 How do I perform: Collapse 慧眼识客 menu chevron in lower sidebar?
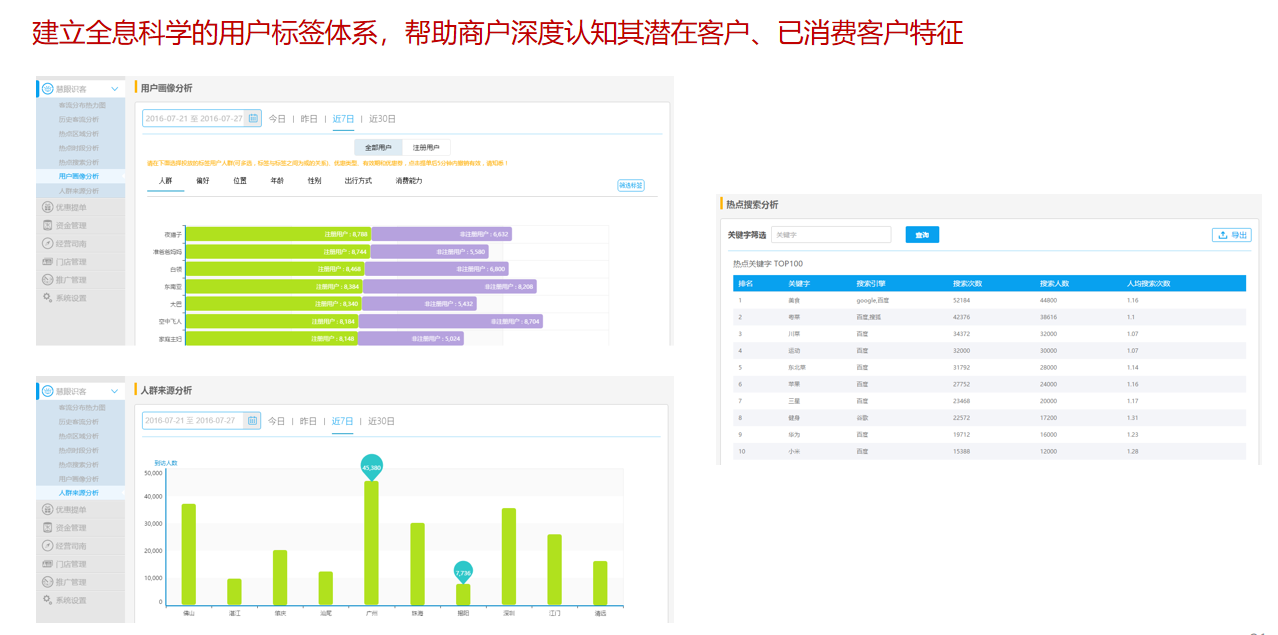tap(115, 391)
